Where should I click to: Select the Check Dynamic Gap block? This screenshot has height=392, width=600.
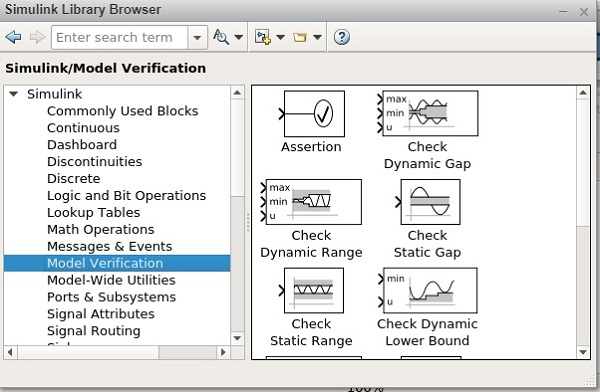pos(427,113)
